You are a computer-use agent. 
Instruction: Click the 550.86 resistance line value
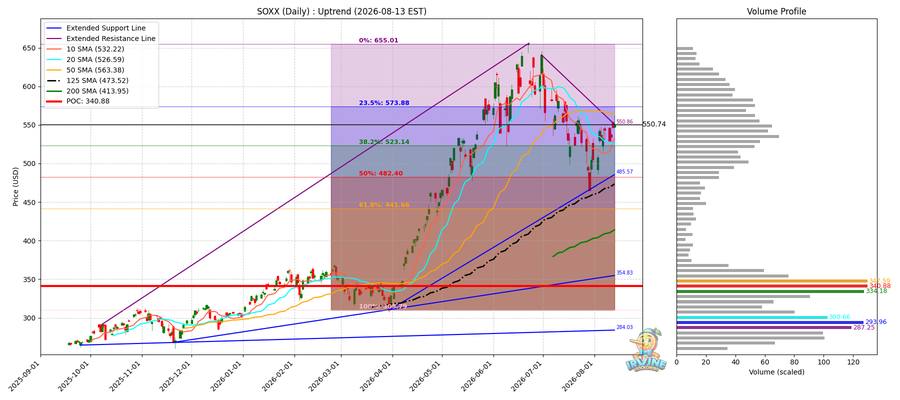coord(624,122)
